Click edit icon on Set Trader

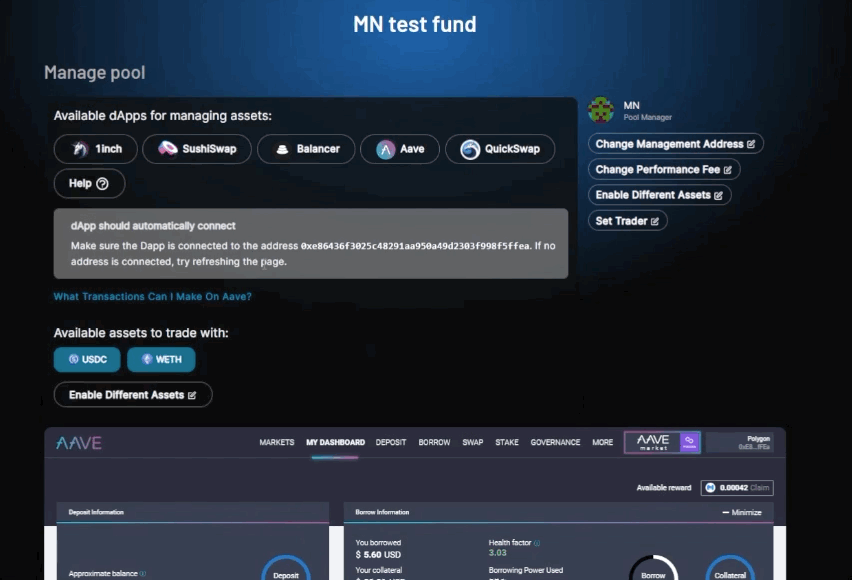[655, 221]
